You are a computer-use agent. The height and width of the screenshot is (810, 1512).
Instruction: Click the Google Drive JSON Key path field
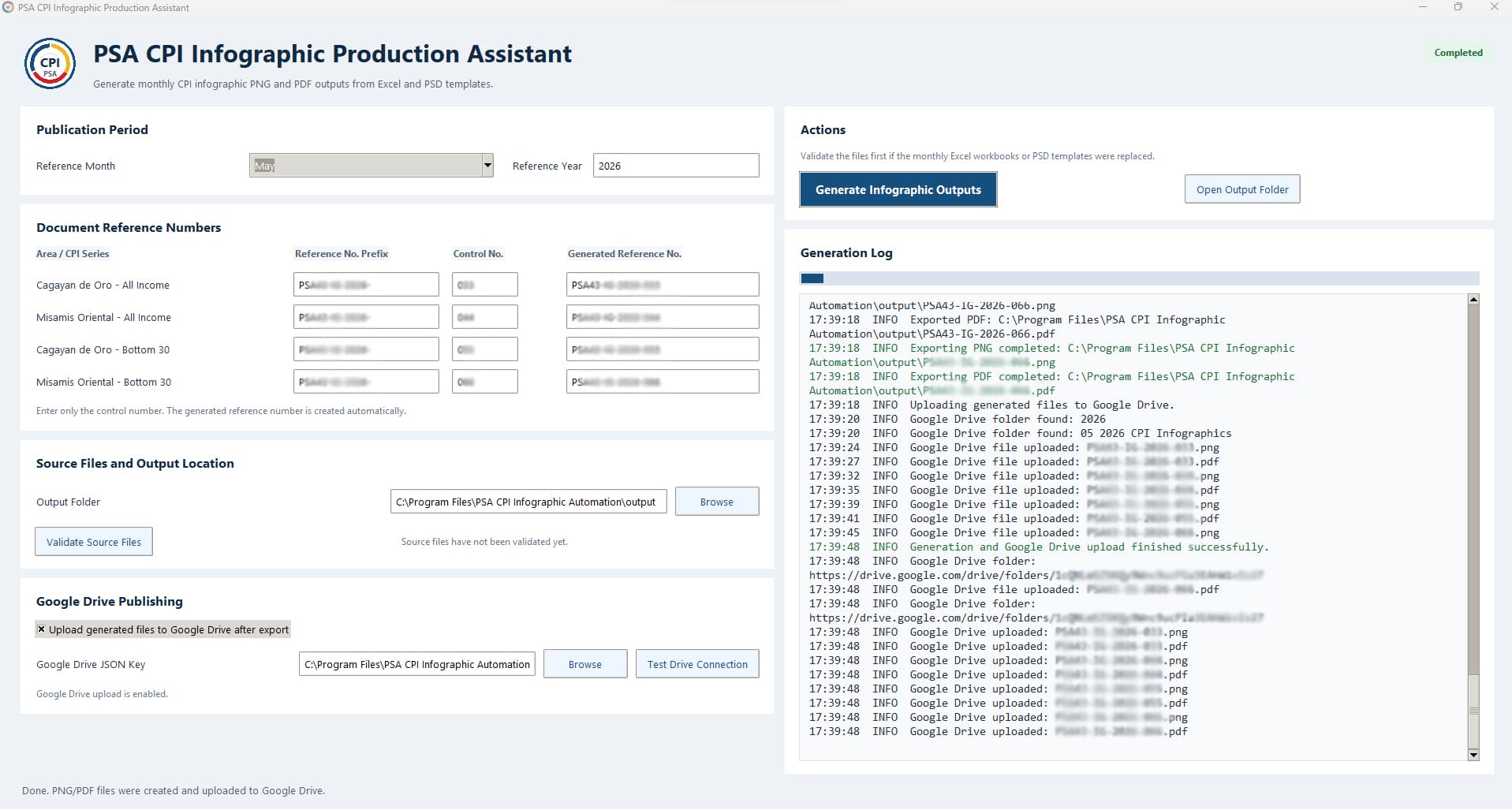click(417, 664)
